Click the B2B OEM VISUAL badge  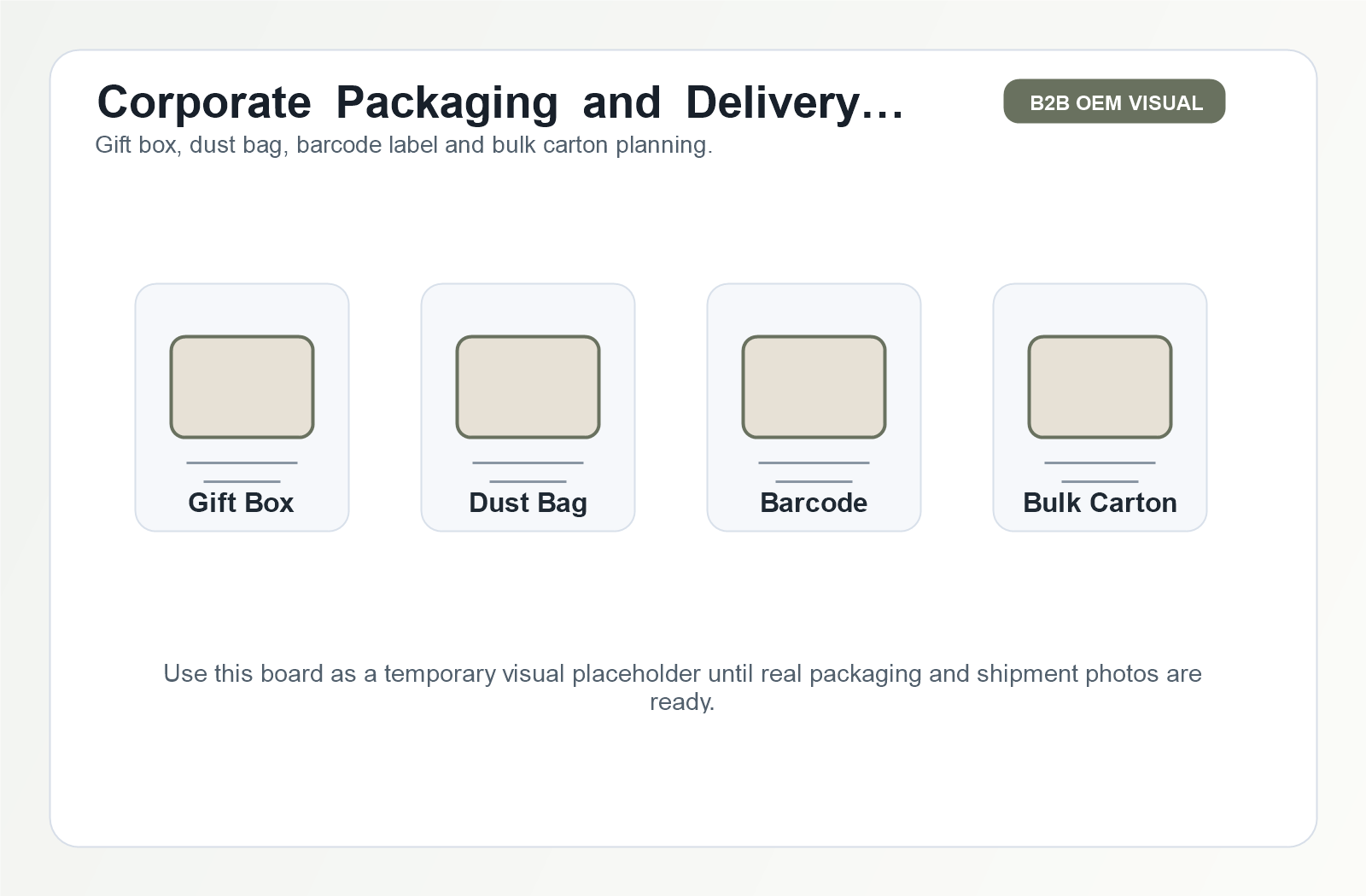pos(1114,102)
